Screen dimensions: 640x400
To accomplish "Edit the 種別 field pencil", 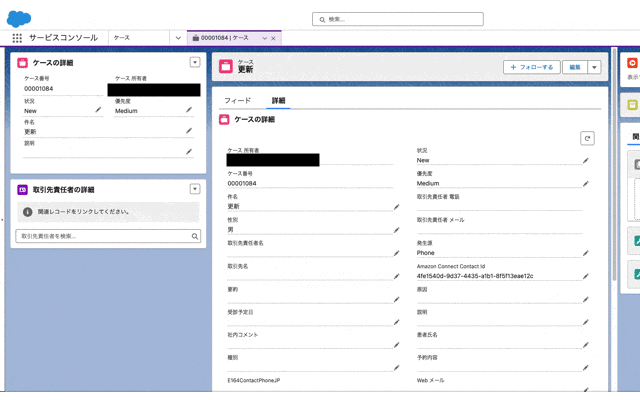I will (396, 368).
